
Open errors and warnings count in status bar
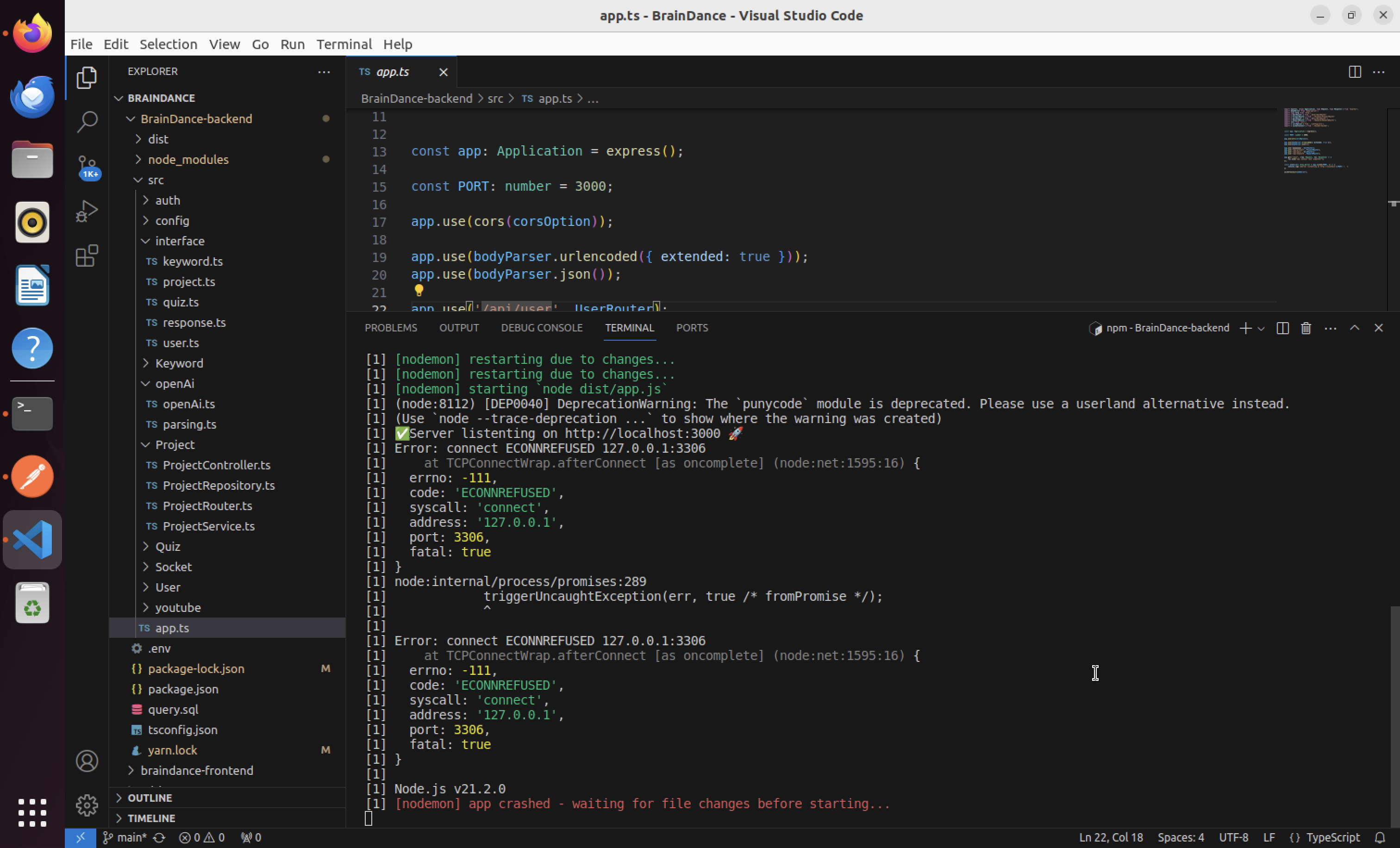pyautogui.click(x=202, y=837)
